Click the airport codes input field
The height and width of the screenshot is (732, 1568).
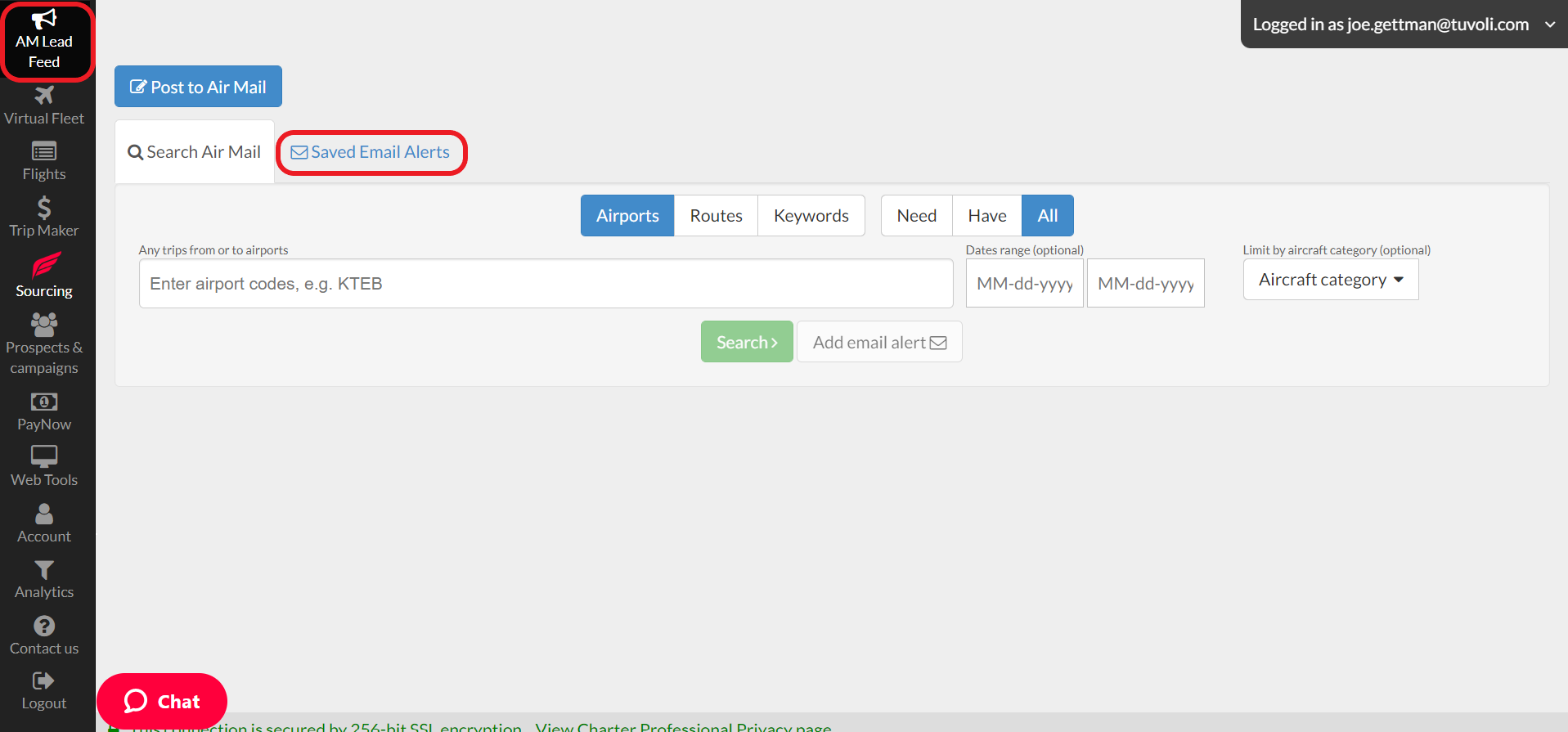(x=546, y=284)
